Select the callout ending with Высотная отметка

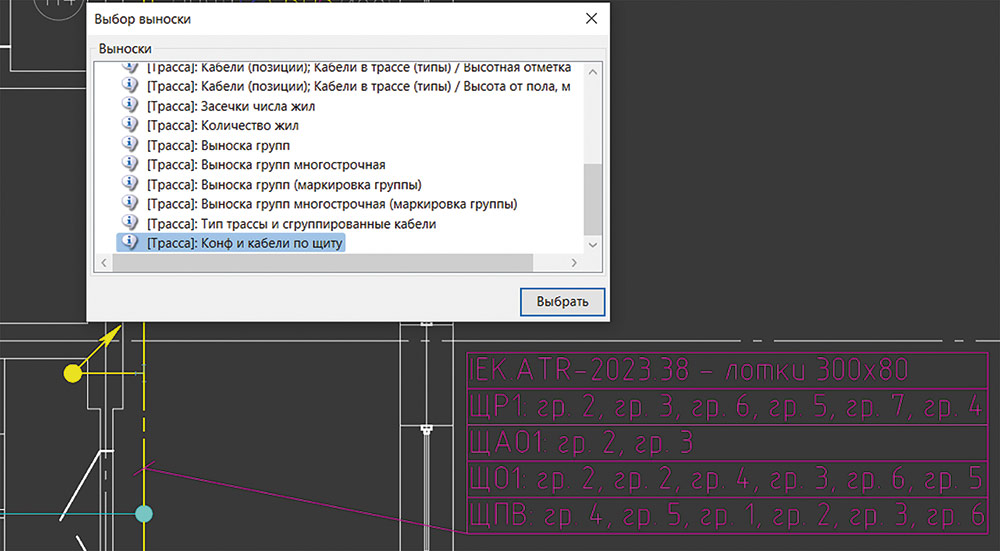pyautogui.click(x=358, y=67)
